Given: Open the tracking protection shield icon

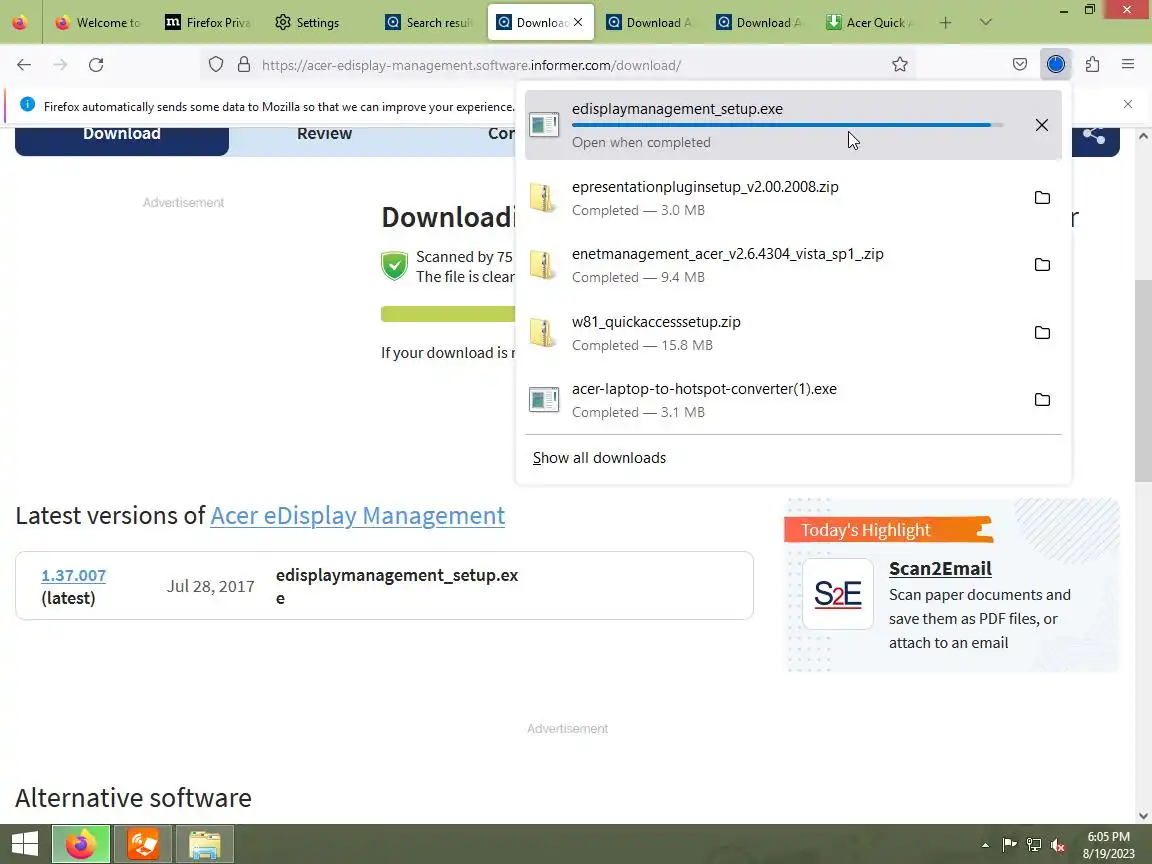Looking at the screenshot, I should [215, 65].
